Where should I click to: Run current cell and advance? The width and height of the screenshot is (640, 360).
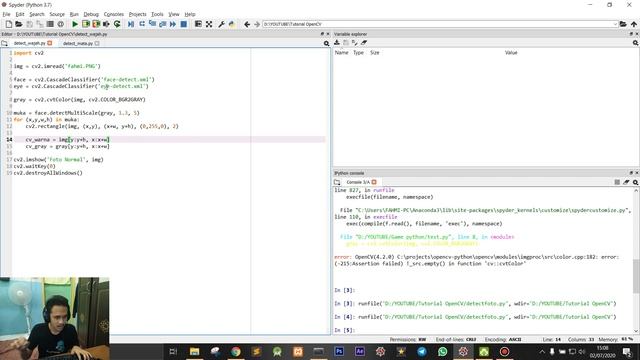96,24
